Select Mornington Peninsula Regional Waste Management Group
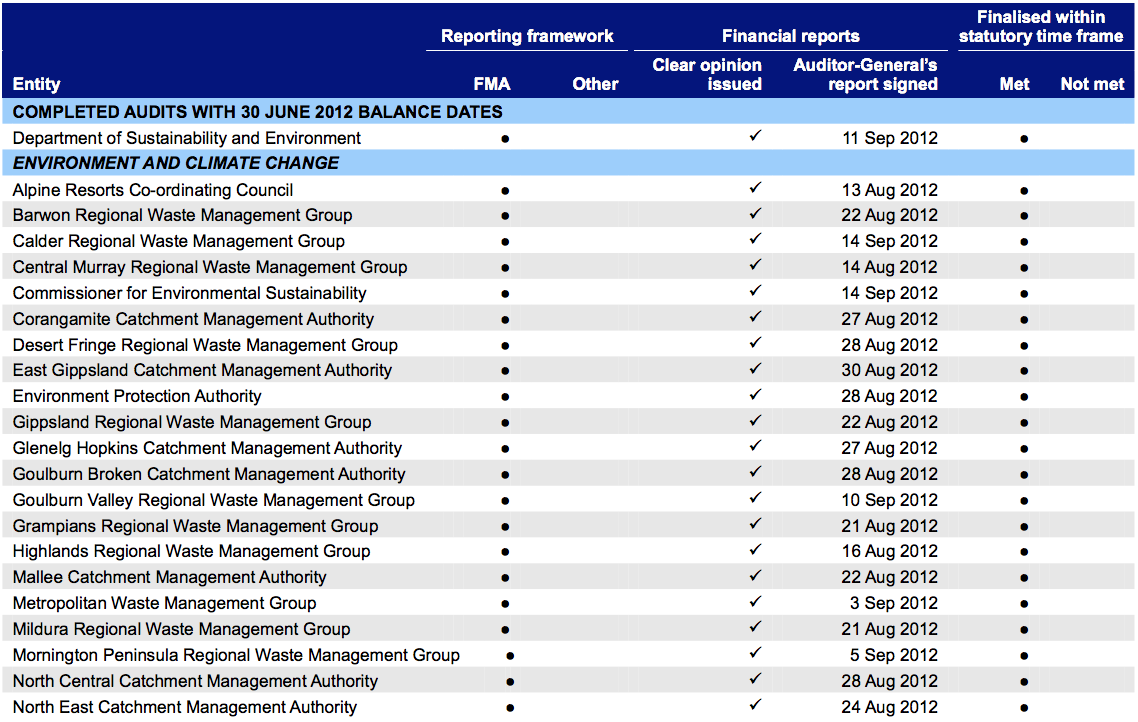This screenshot has height=722, width=1138. coord(236,655)
